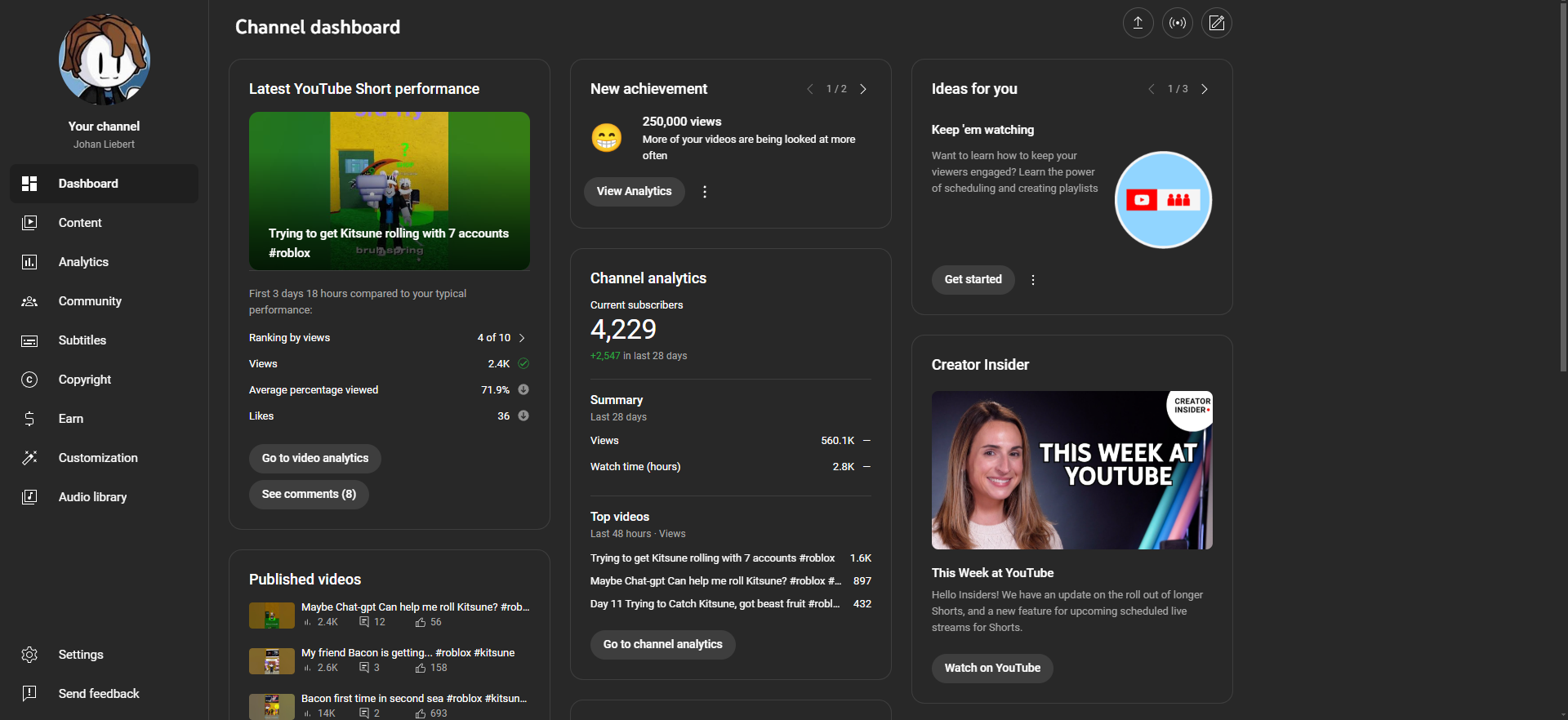1568x720 pixels.
Task: Show next idea with right chevron
Action: [x=1205, y=89]
